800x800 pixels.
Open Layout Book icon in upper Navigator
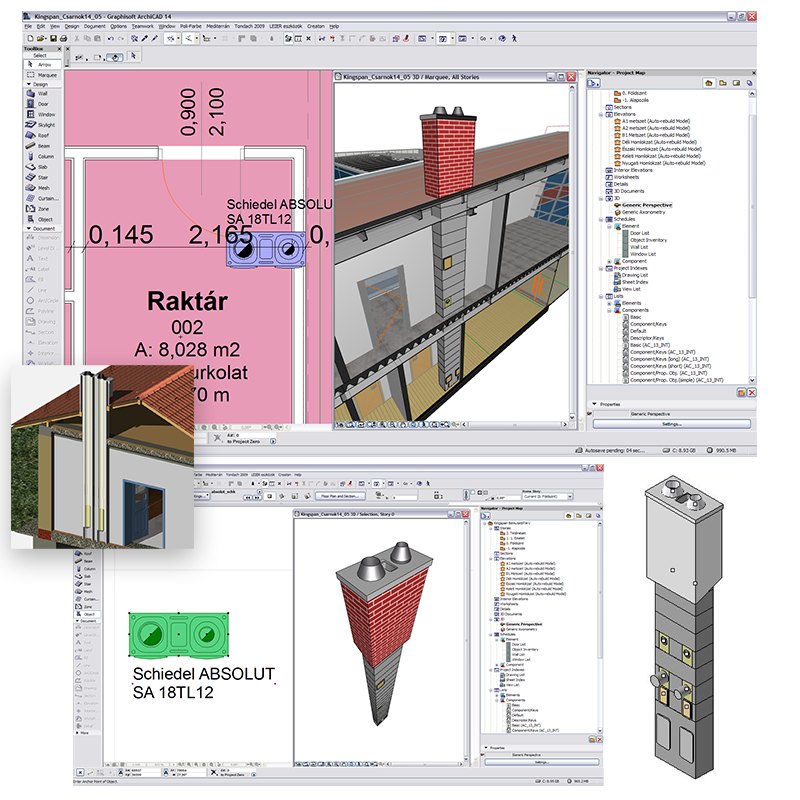[x=736, y=83]
